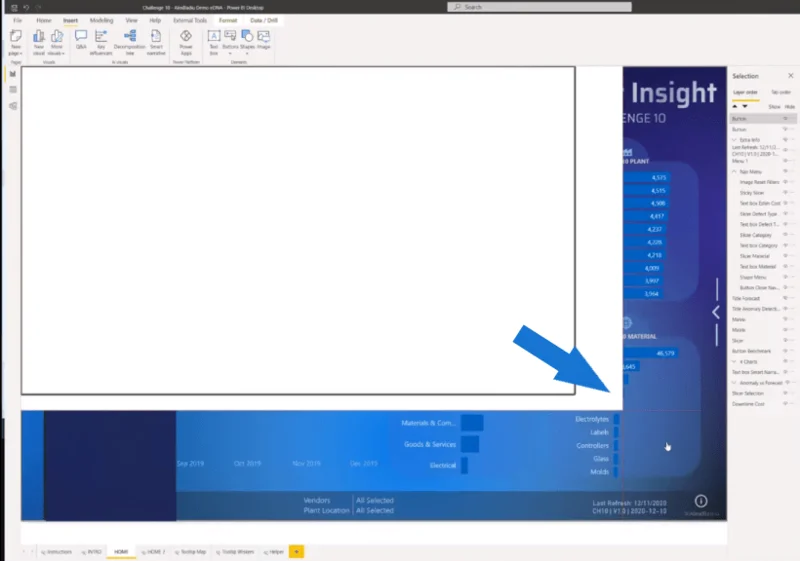
Task: Insert a Power Apps visual
Action: 186,42
